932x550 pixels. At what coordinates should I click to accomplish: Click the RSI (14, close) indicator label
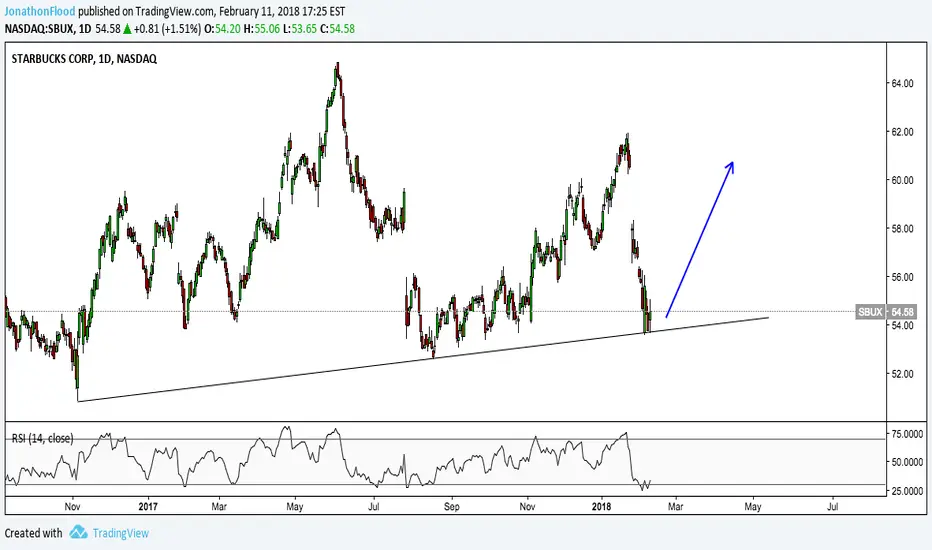pos(42,438)
